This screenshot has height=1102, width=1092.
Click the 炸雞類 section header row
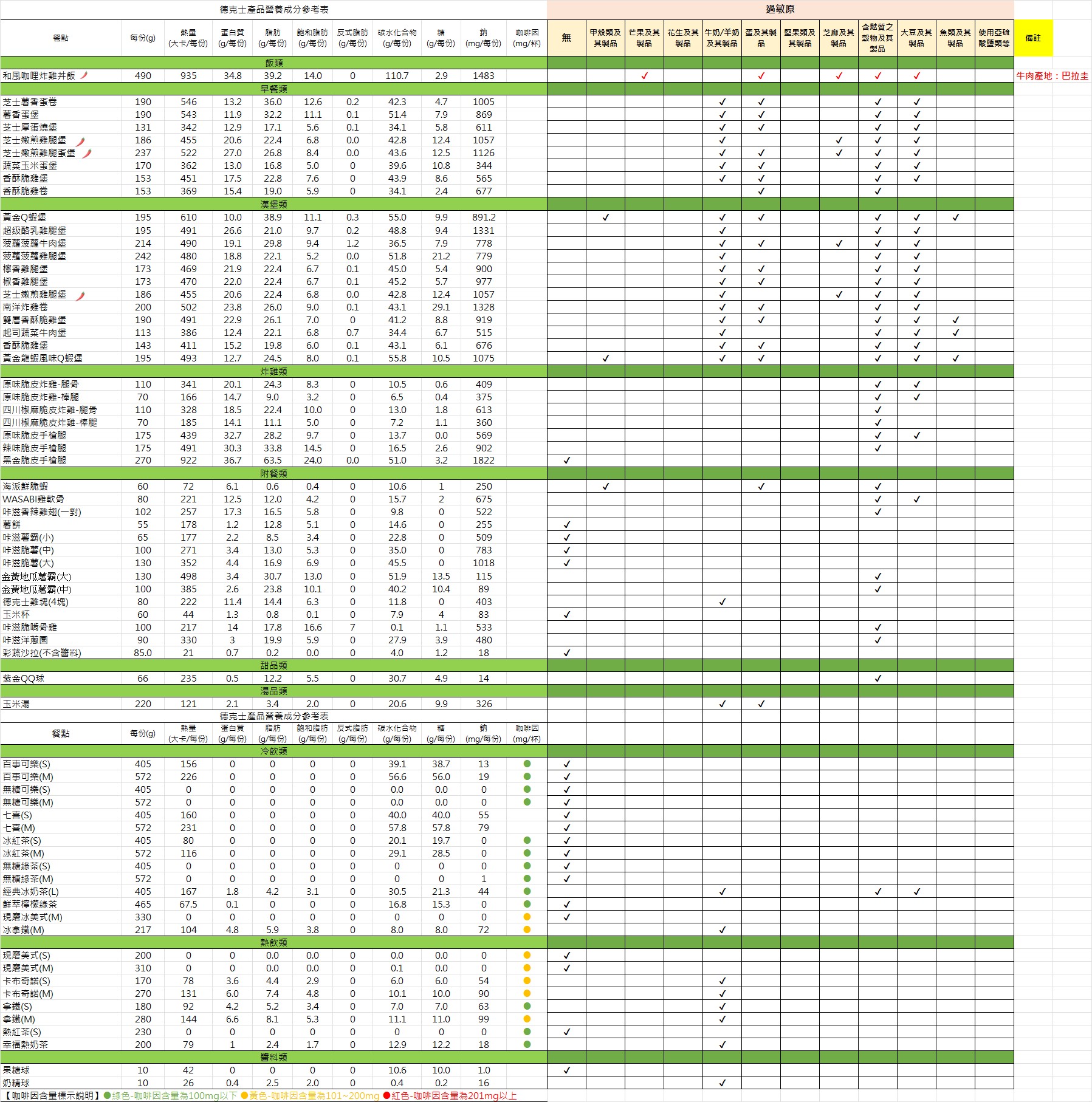point(273,371)
